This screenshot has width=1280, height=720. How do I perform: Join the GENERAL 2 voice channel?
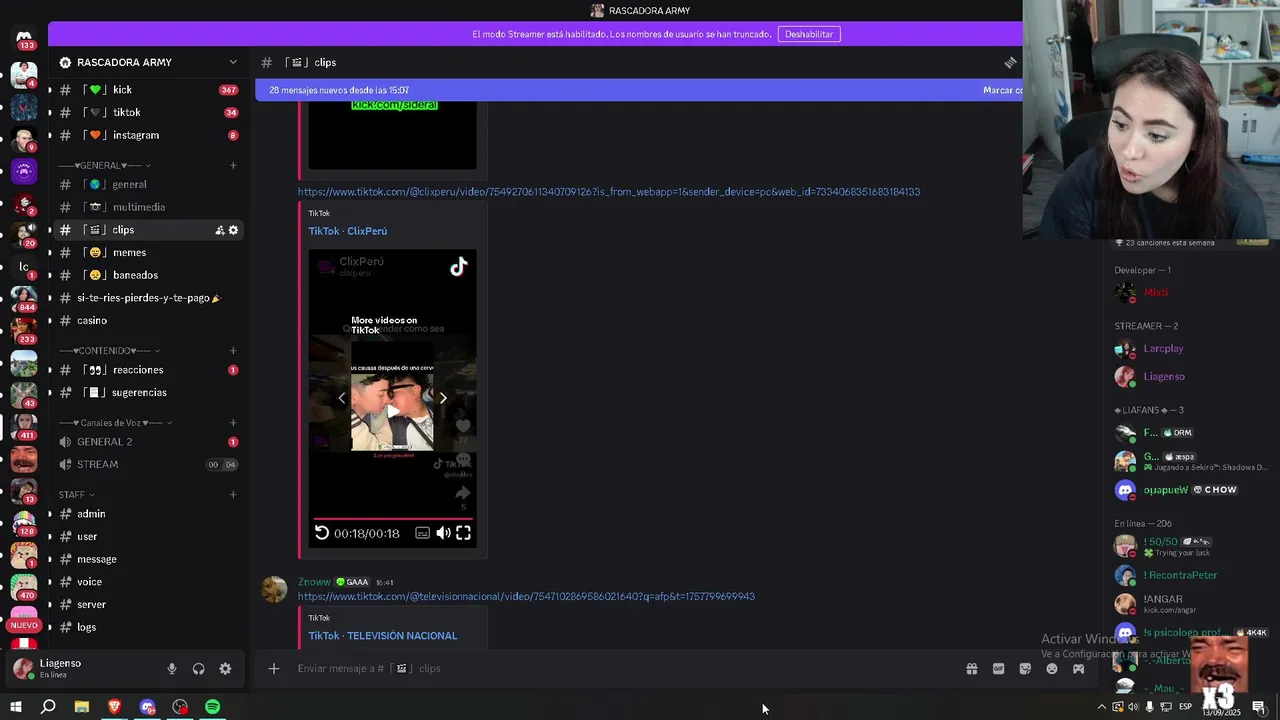point(148,442)
